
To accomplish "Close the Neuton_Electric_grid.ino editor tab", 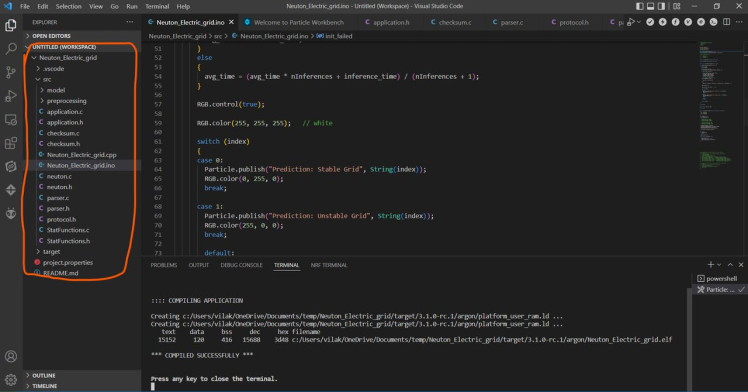I will tap(231, 22).
